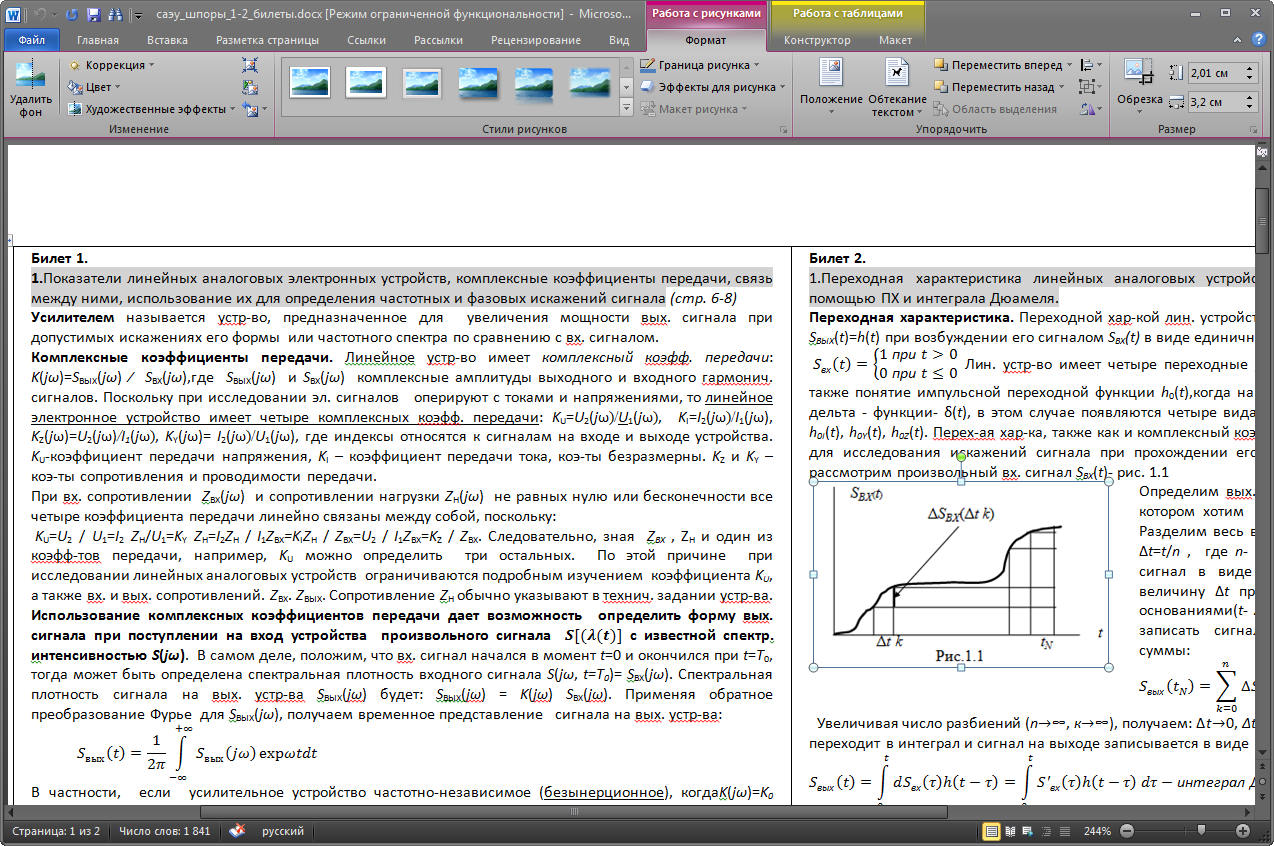Switch to Разметка страницы tab
The height and width of the screenshot is (846, 1274).
click(x=267, y=40)
